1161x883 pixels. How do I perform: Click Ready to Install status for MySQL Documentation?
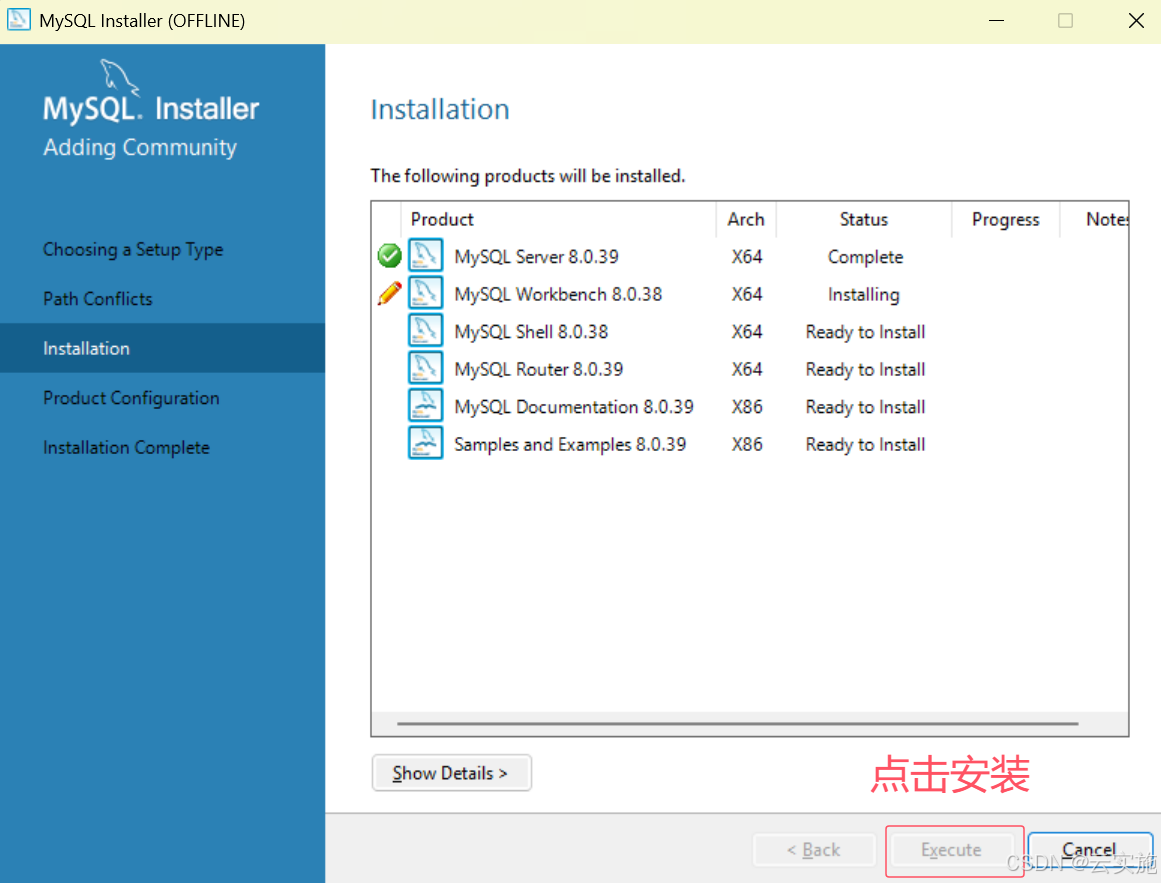click(x=865, y=407)
